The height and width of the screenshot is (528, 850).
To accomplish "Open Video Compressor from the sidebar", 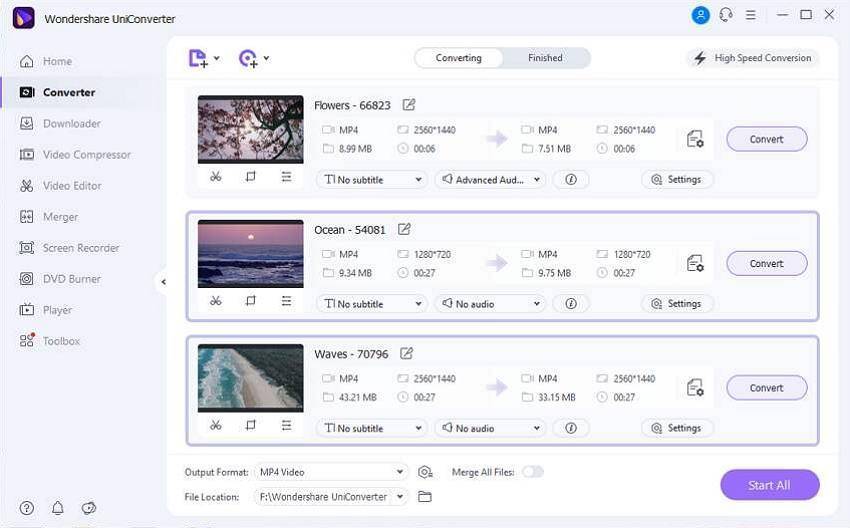I will click(86, 155).
